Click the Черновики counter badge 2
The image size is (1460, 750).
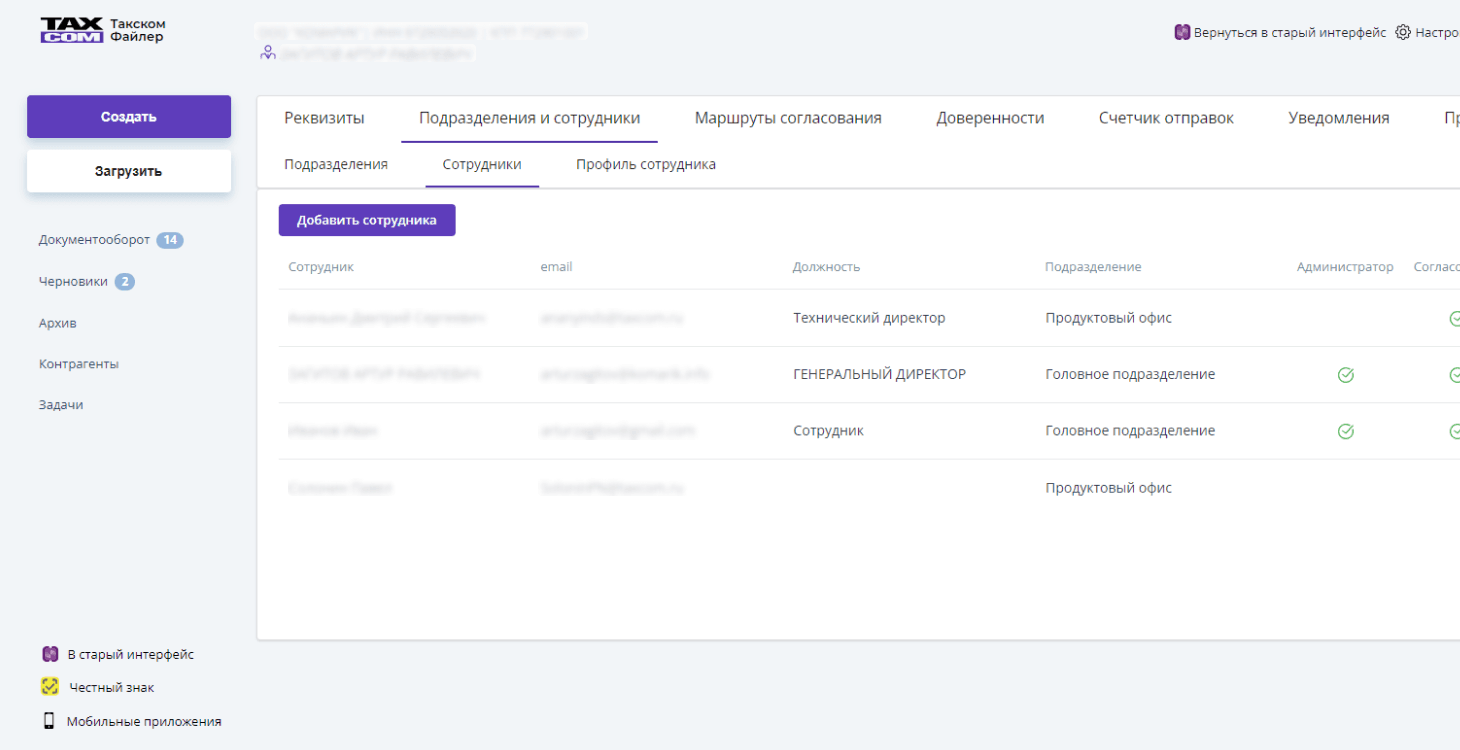(125, 282)
